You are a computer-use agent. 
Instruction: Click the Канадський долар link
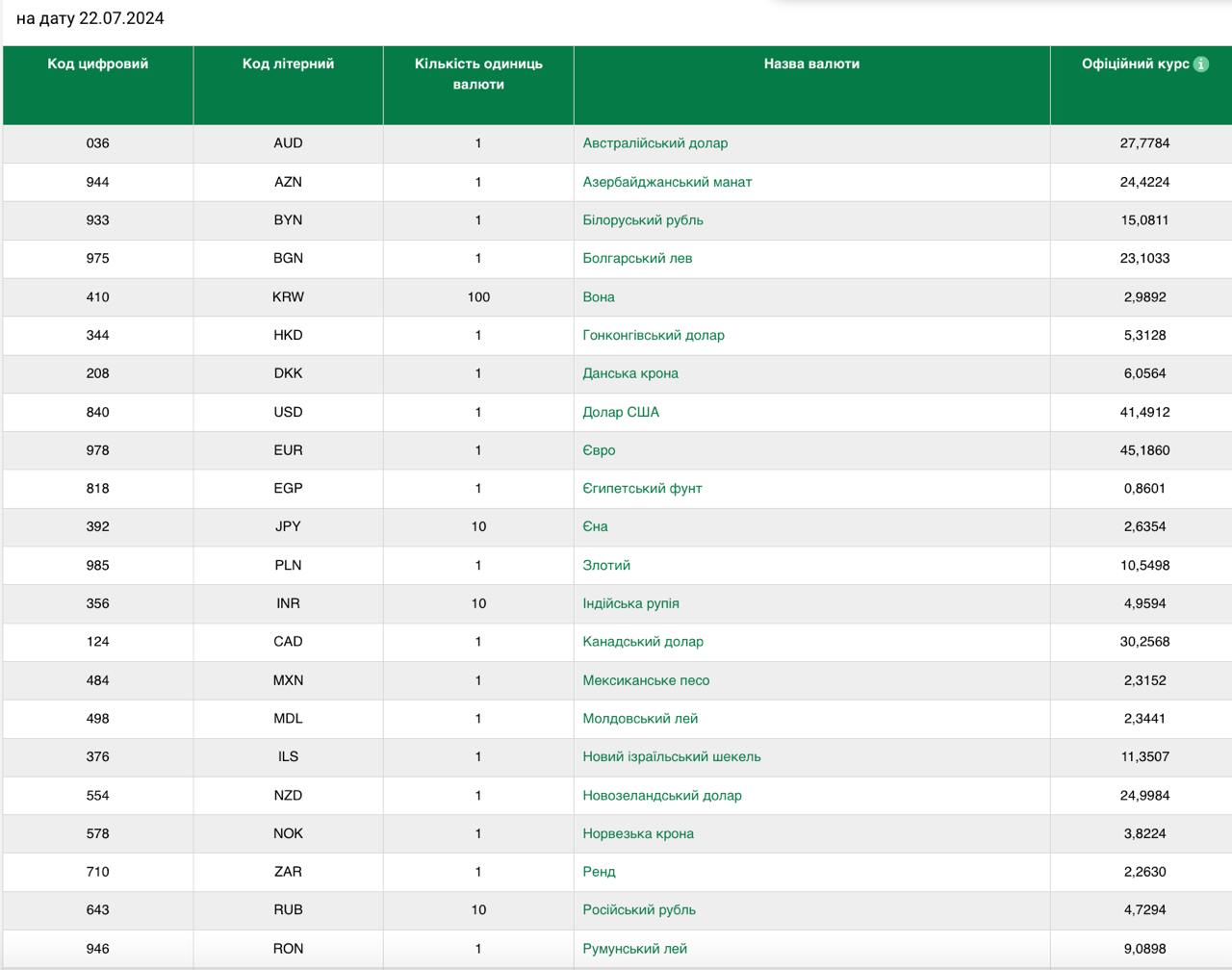click(642, 642)
